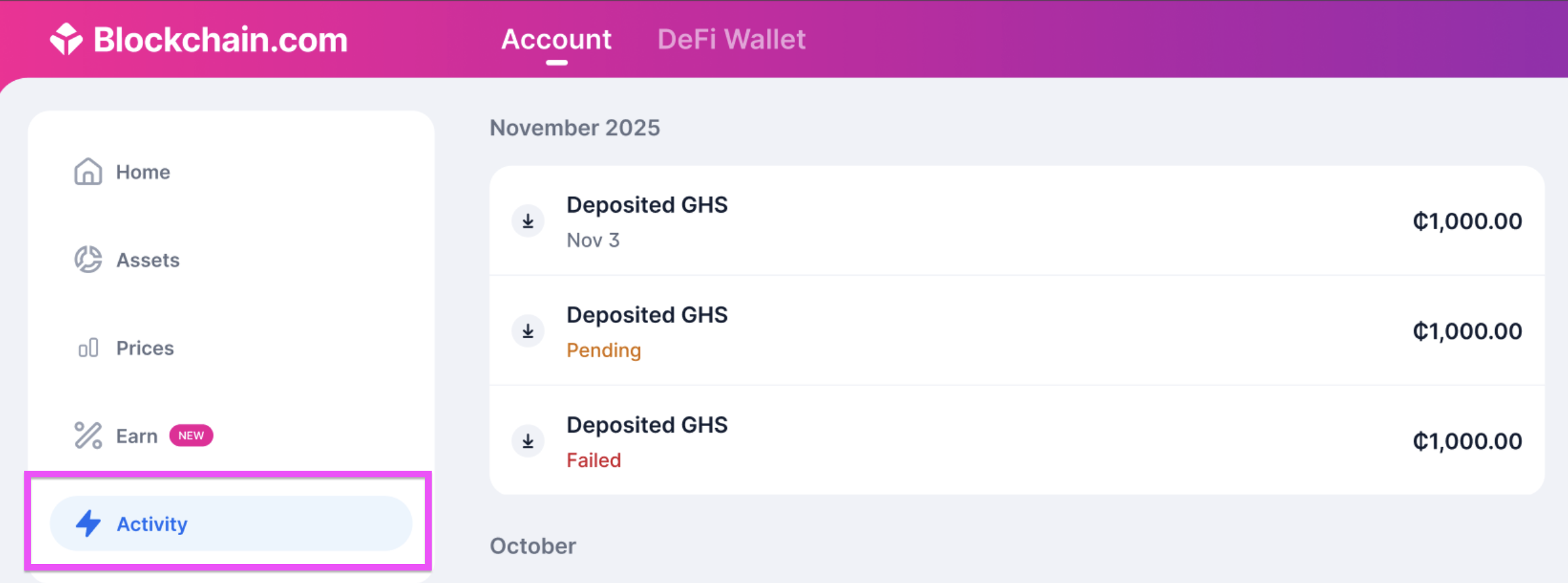The width and height of the screenshot is (1568, 583).
Task: Click the Failed deposit download icon
Action: pos(528,441)
